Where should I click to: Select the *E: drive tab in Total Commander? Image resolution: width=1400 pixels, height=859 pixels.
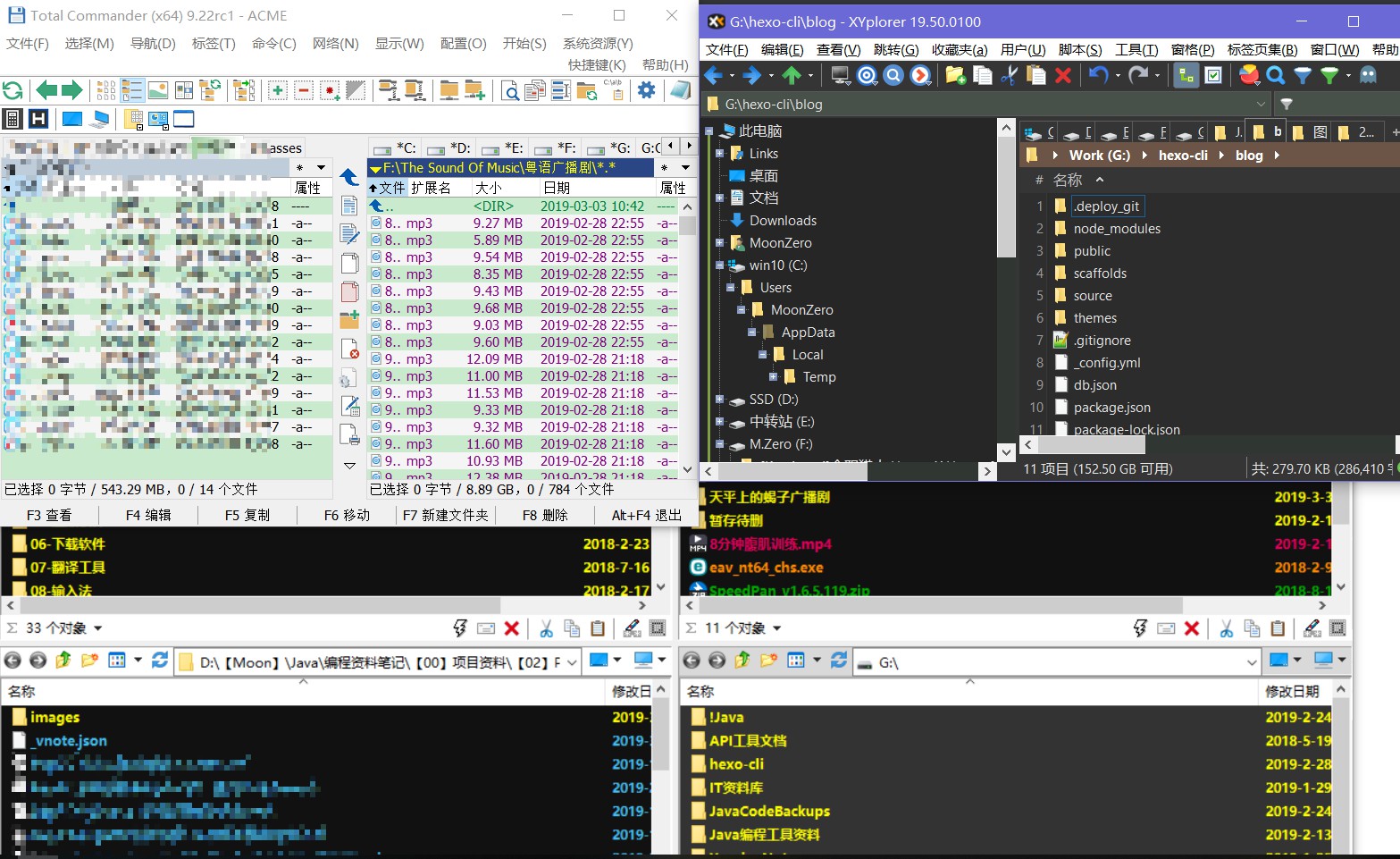504,147
